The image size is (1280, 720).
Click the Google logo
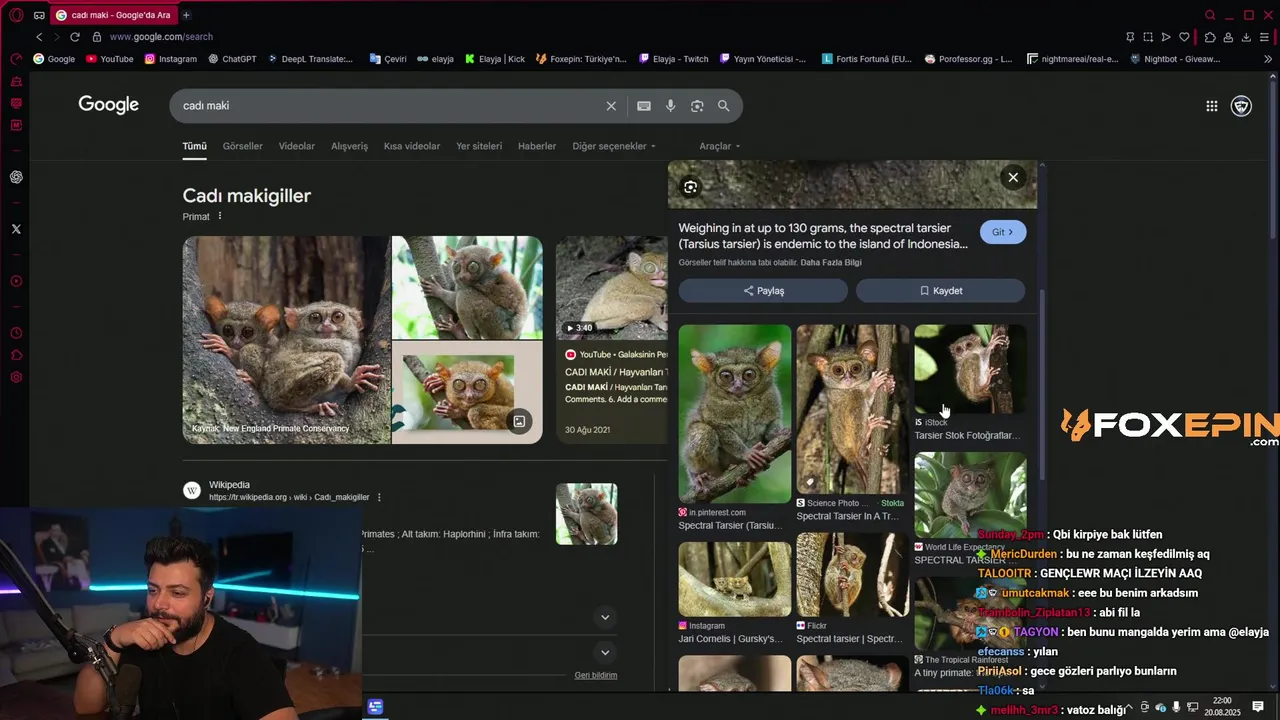[x=109, y=105]
